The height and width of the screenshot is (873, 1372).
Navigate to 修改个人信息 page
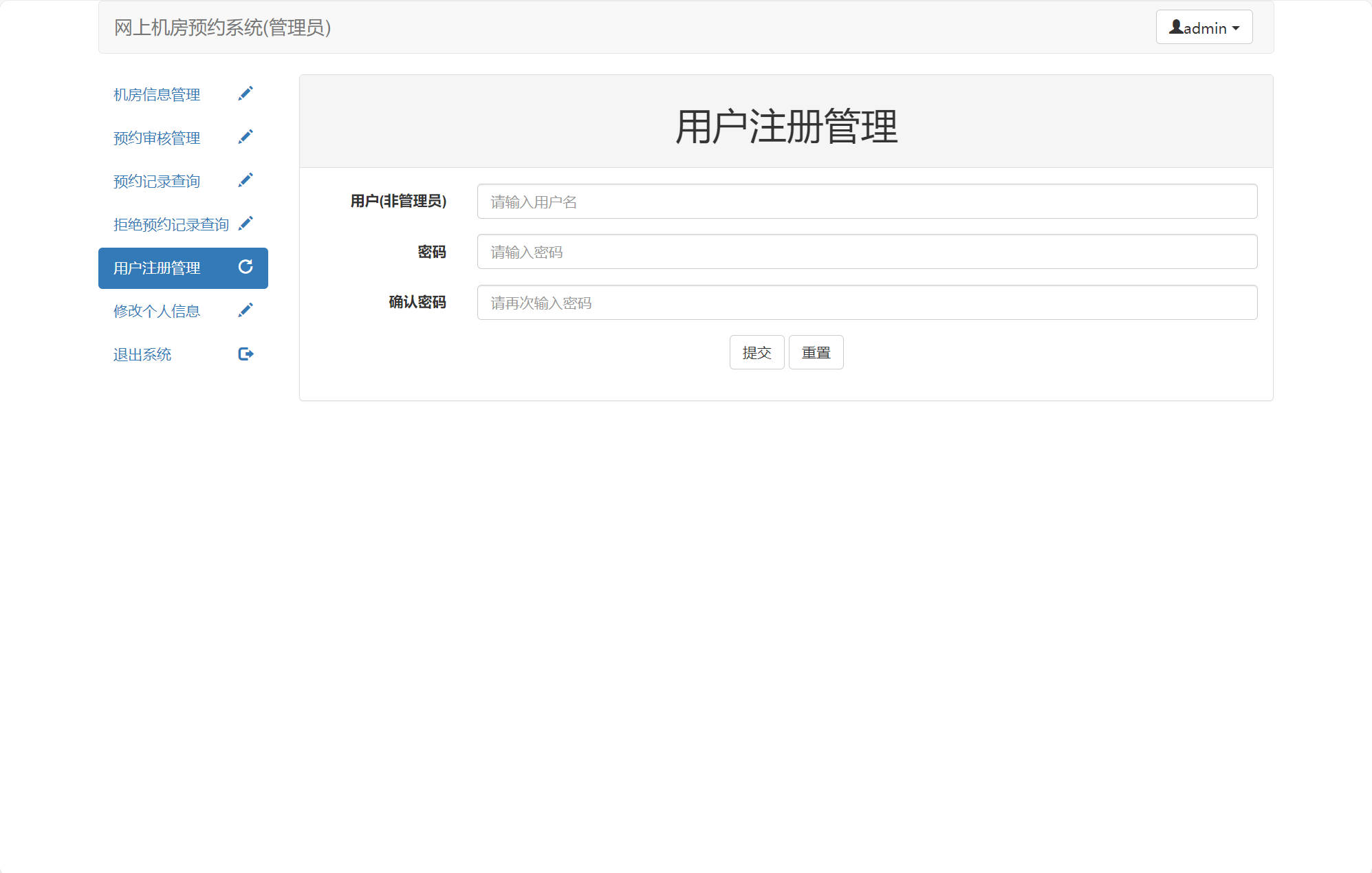point(155,310)
